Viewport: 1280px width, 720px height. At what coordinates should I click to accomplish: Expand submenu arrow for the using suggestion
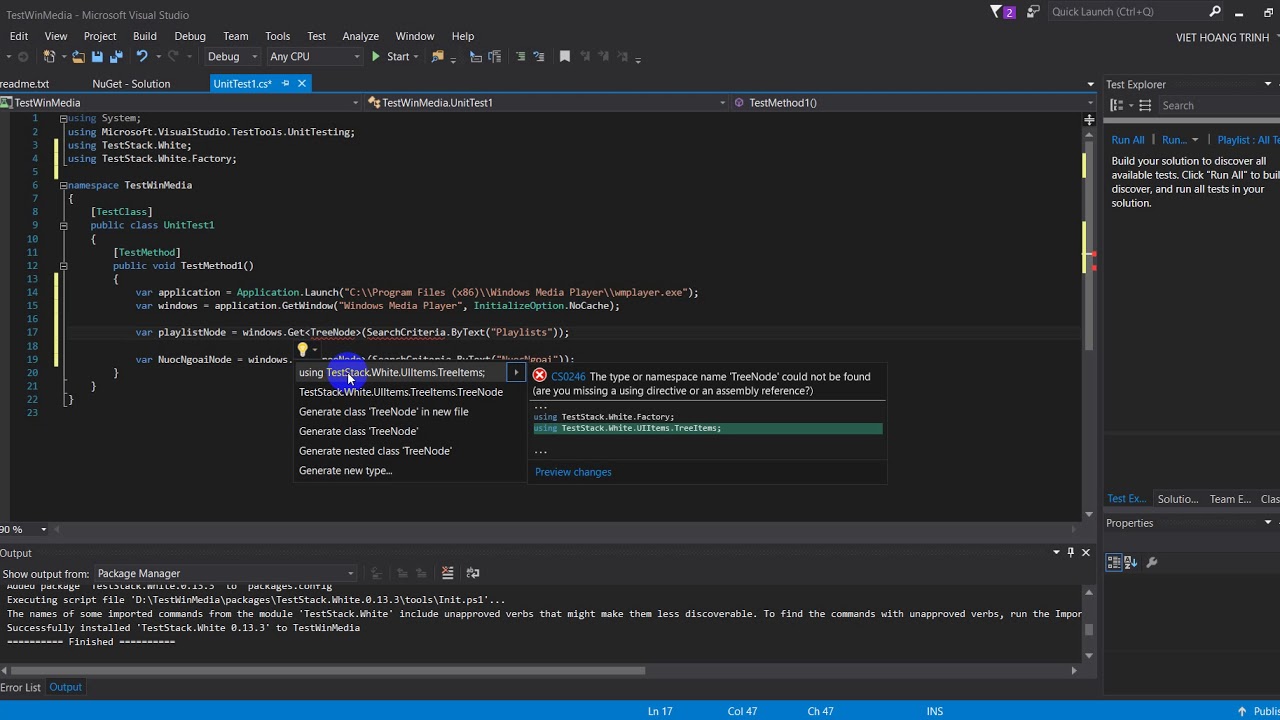516,372
